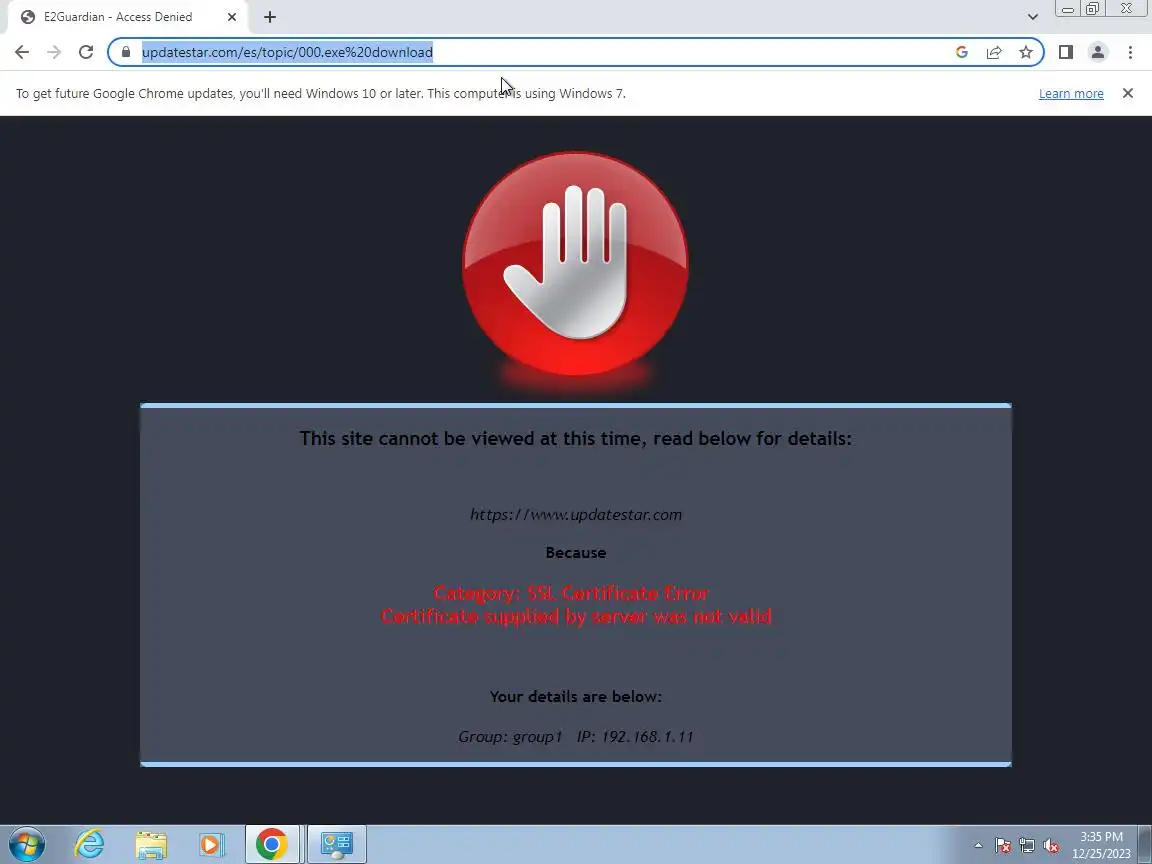Click the 'Group: group1 IP: 192.168.1.11' text

coord(576,736)
